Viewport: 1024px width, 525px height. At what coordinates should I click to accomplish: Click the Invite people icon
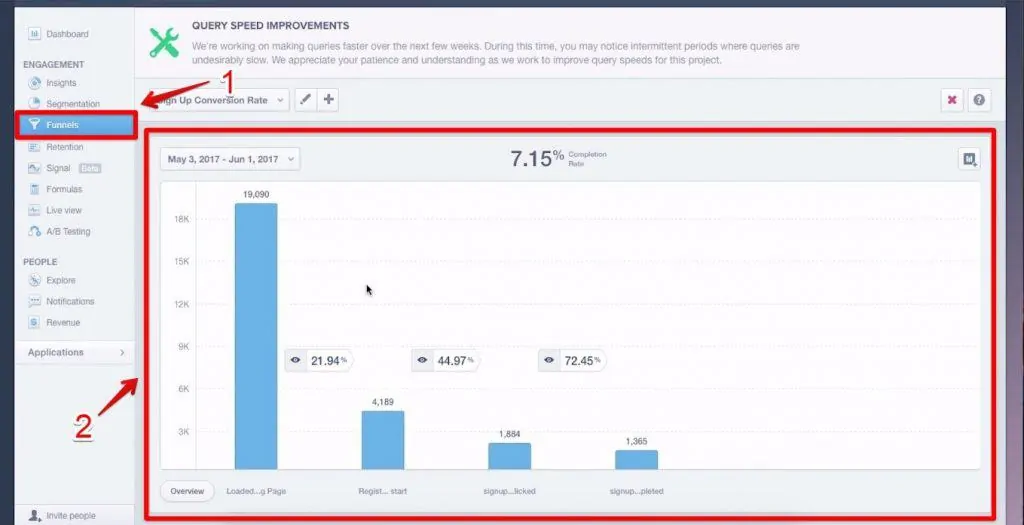click(x=36, y=515)
